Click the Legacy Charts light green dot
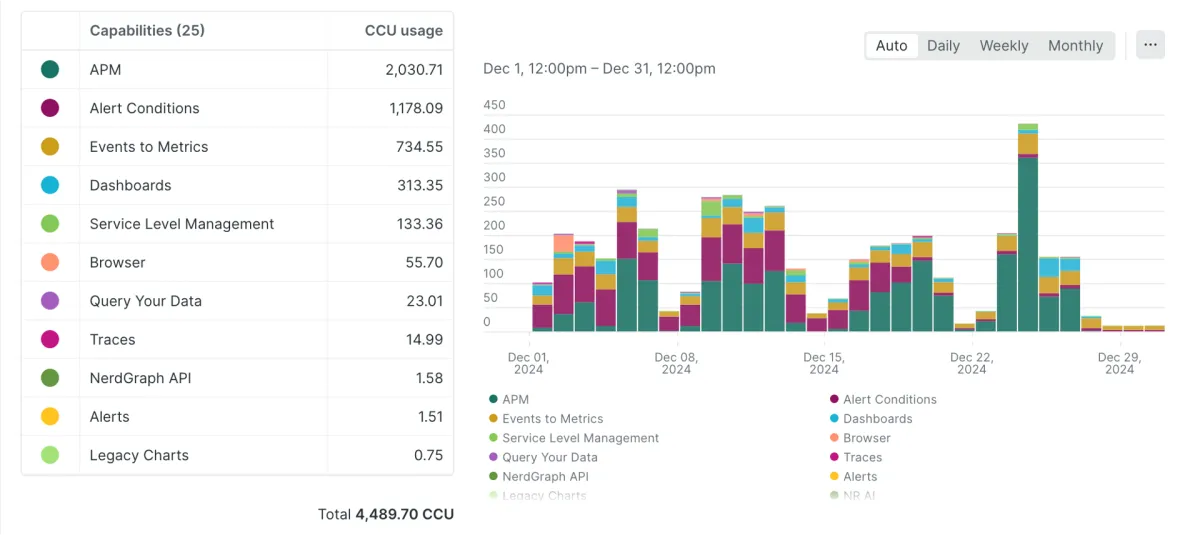The image size is (1200, 535). (50, 455)
